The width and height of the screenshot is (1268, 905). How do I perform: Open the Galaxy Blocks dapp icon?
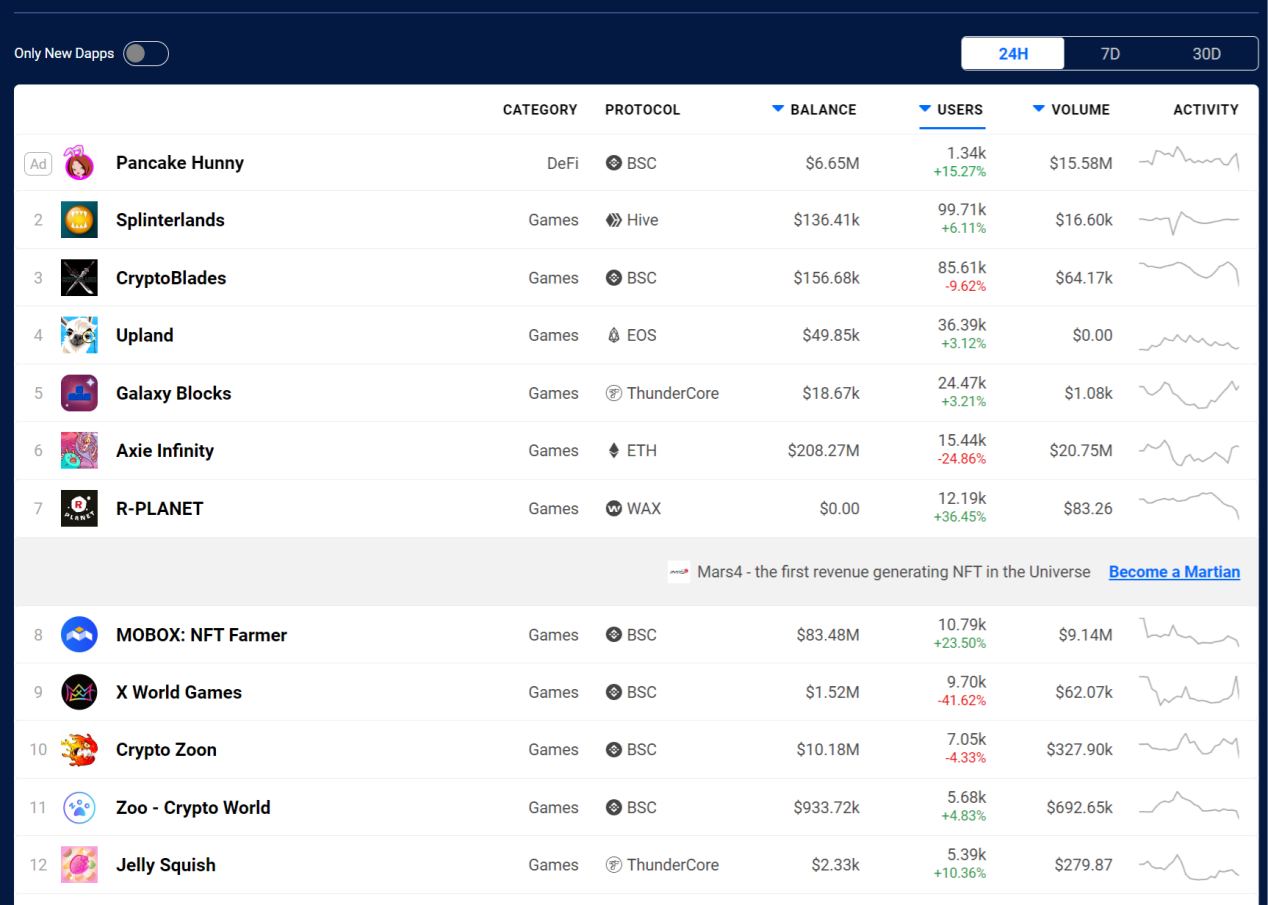click(x=79, y=393)
